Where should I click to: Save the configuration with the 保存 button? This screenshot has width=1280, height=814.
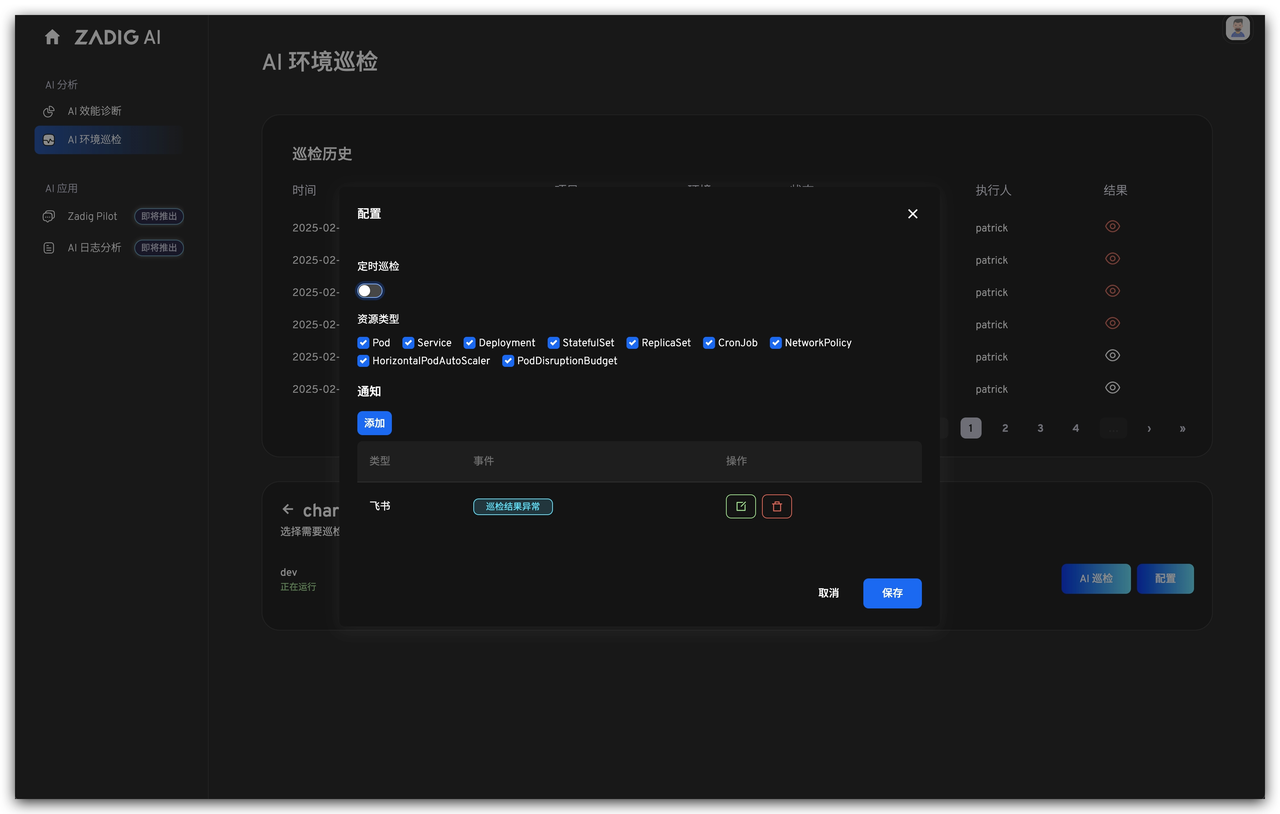891,592
